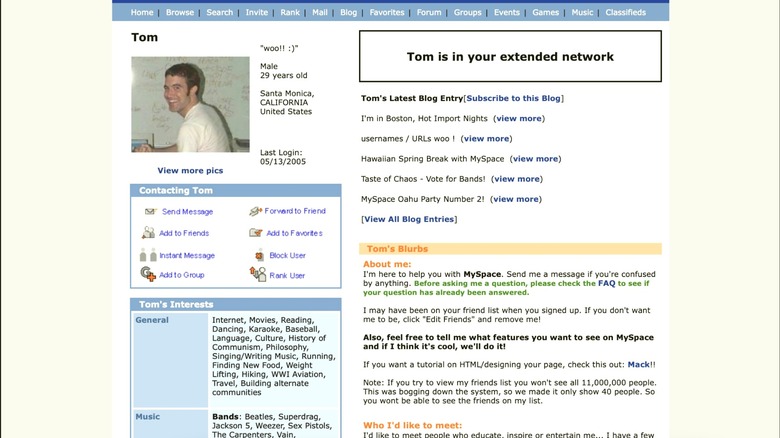Click the General interests row label
The image size is (780, 438).
pyautogui.click(x=152, y=320)
